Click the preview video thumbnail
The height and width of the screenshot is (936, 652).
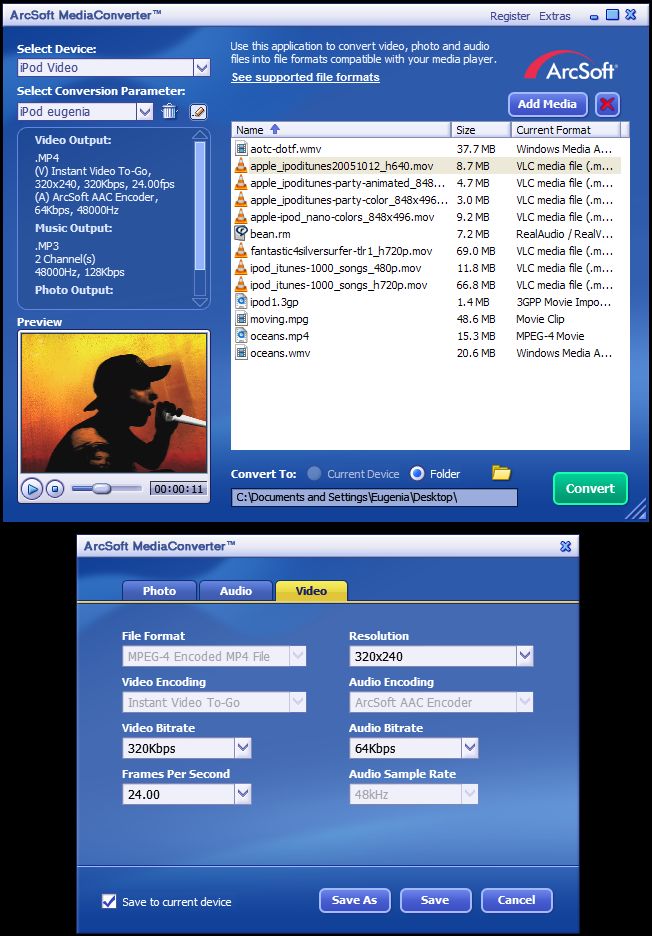tap(113, 403)
